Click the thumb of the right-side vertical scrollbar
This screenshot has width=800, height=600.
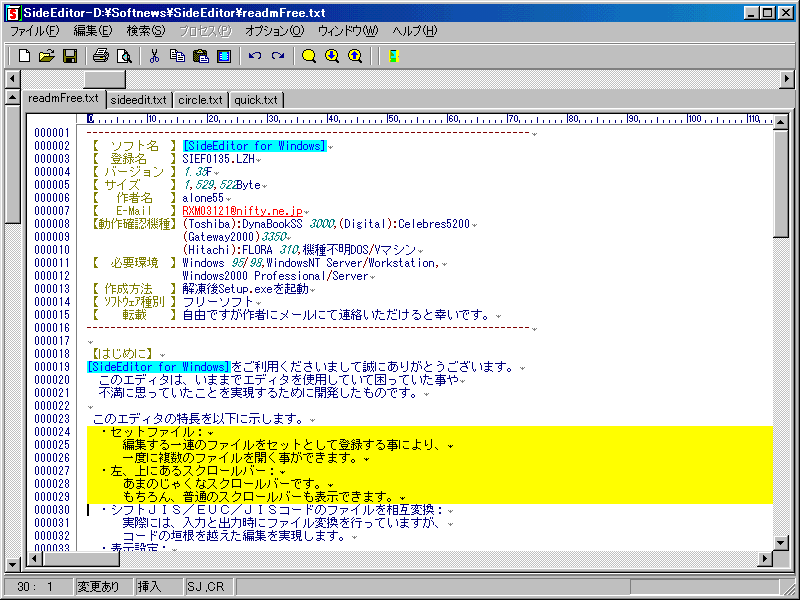[781, 184]
